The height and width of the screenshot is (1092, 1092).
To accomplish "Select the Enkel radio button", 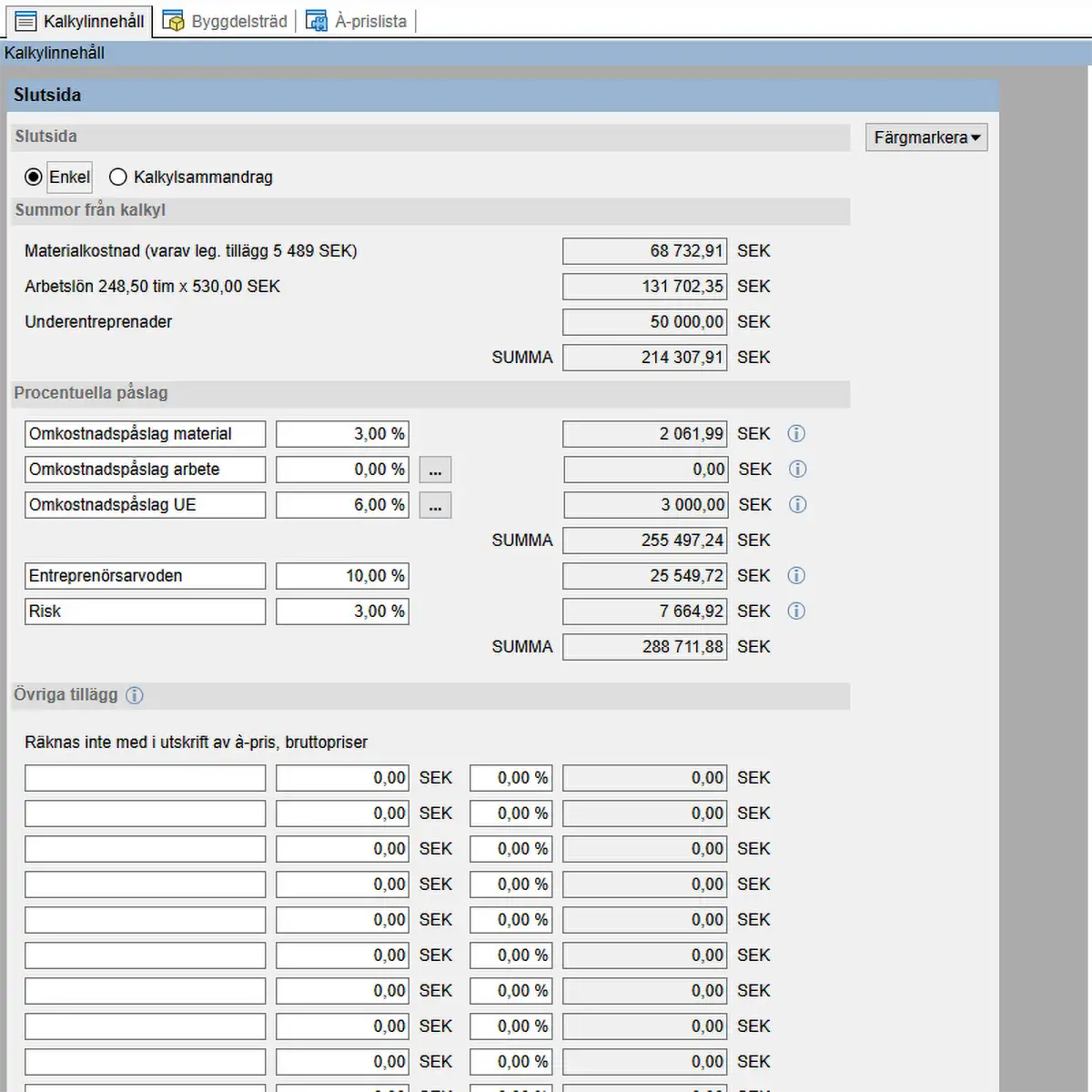I will point(34,177).
